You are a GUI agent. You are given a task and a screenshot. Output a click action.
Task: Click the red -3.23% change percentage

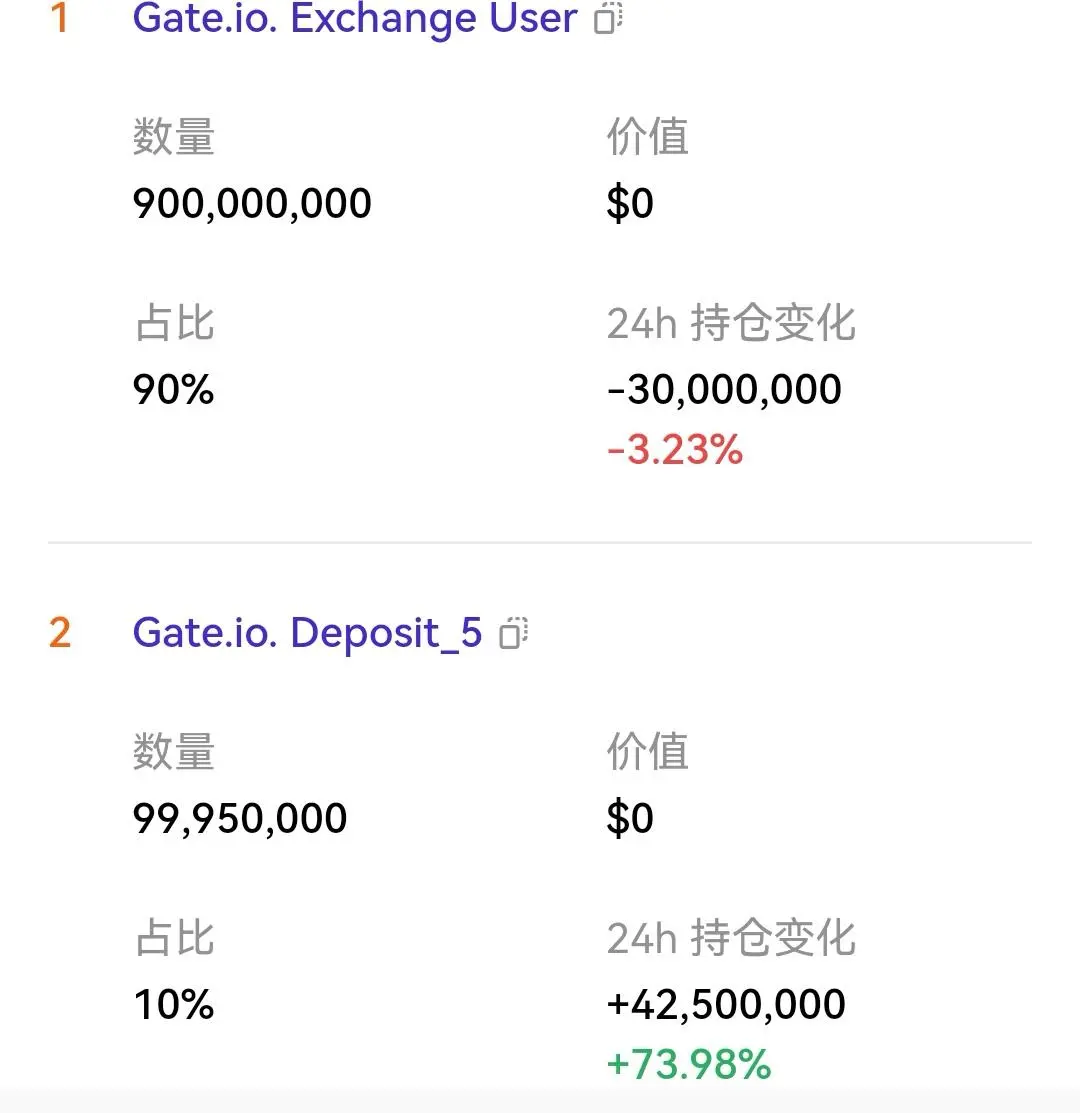(675, 450)
